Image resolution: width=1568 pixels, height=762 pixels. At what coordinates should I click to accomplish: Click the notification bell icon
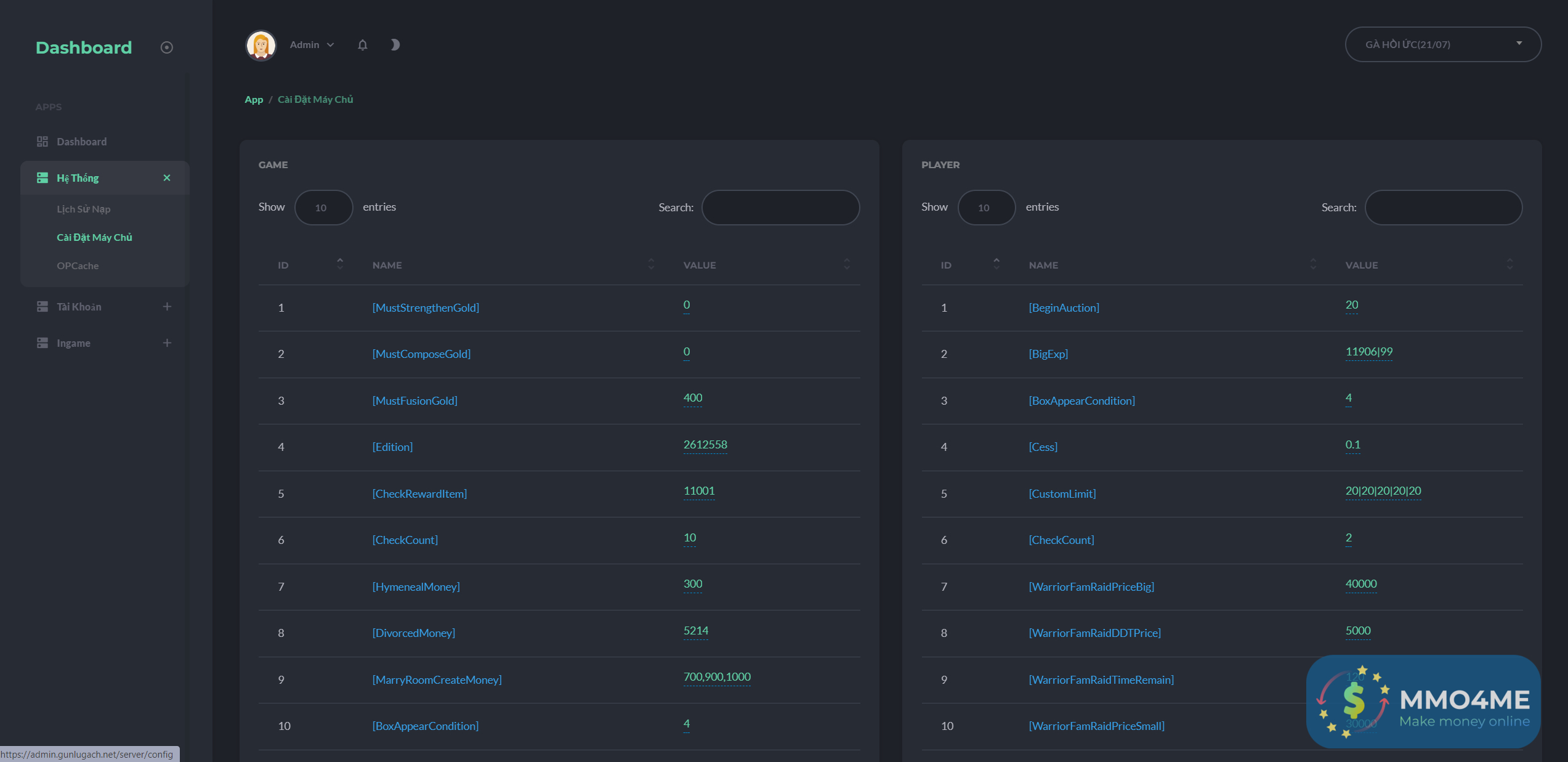pos(362,45)
